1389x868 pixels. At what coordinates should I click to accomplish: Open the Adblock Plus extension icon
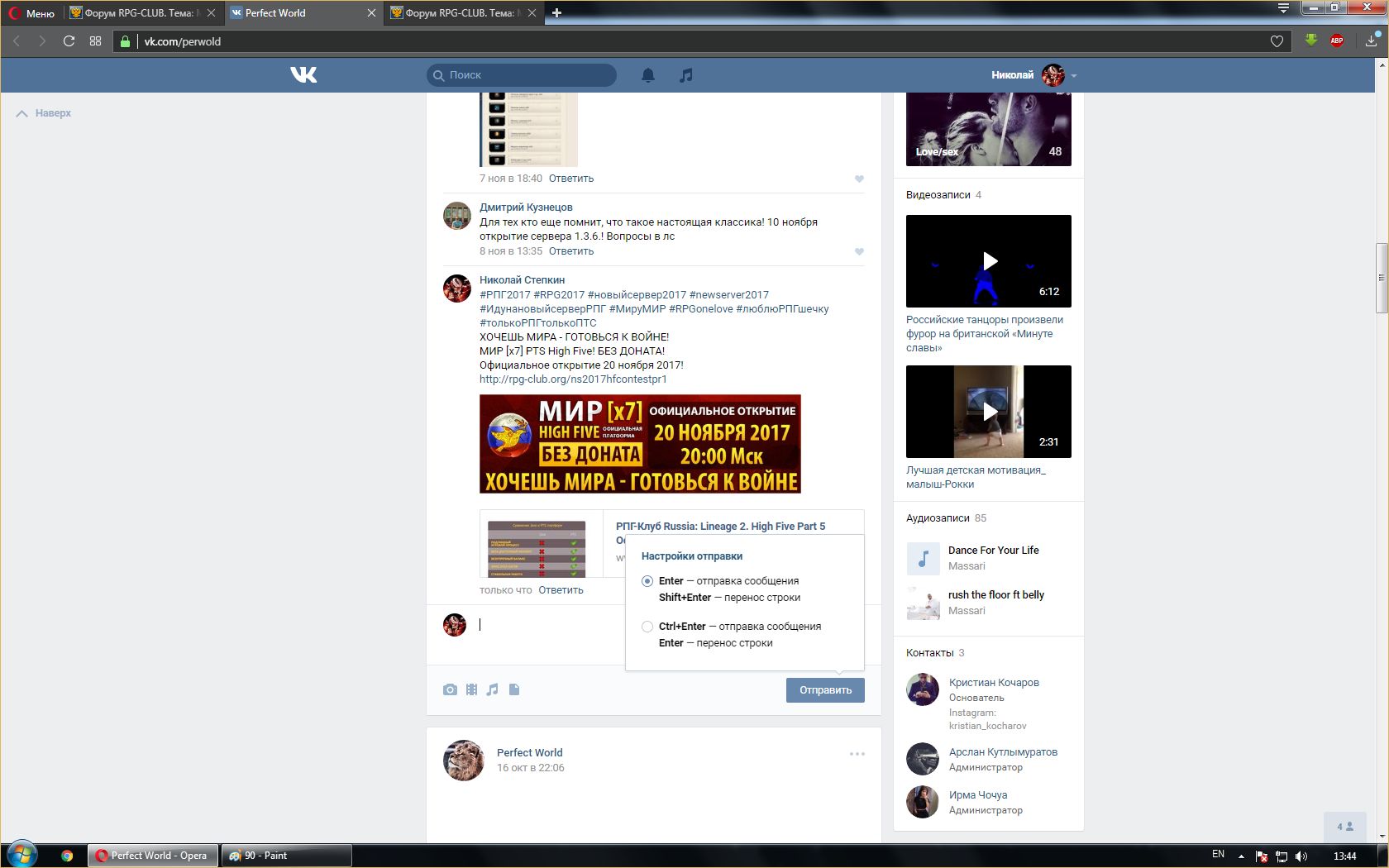1337,40
